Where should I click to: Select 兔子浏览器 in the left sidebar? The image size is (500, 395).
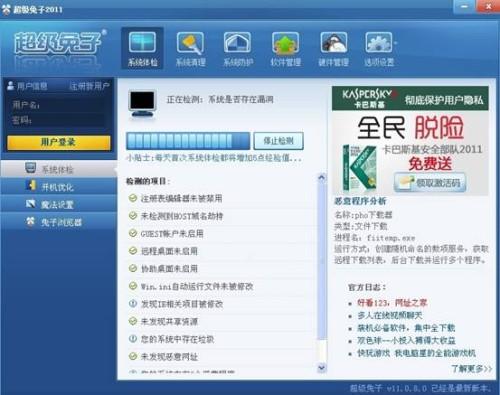pyautogui.click(x=59, y=222)
